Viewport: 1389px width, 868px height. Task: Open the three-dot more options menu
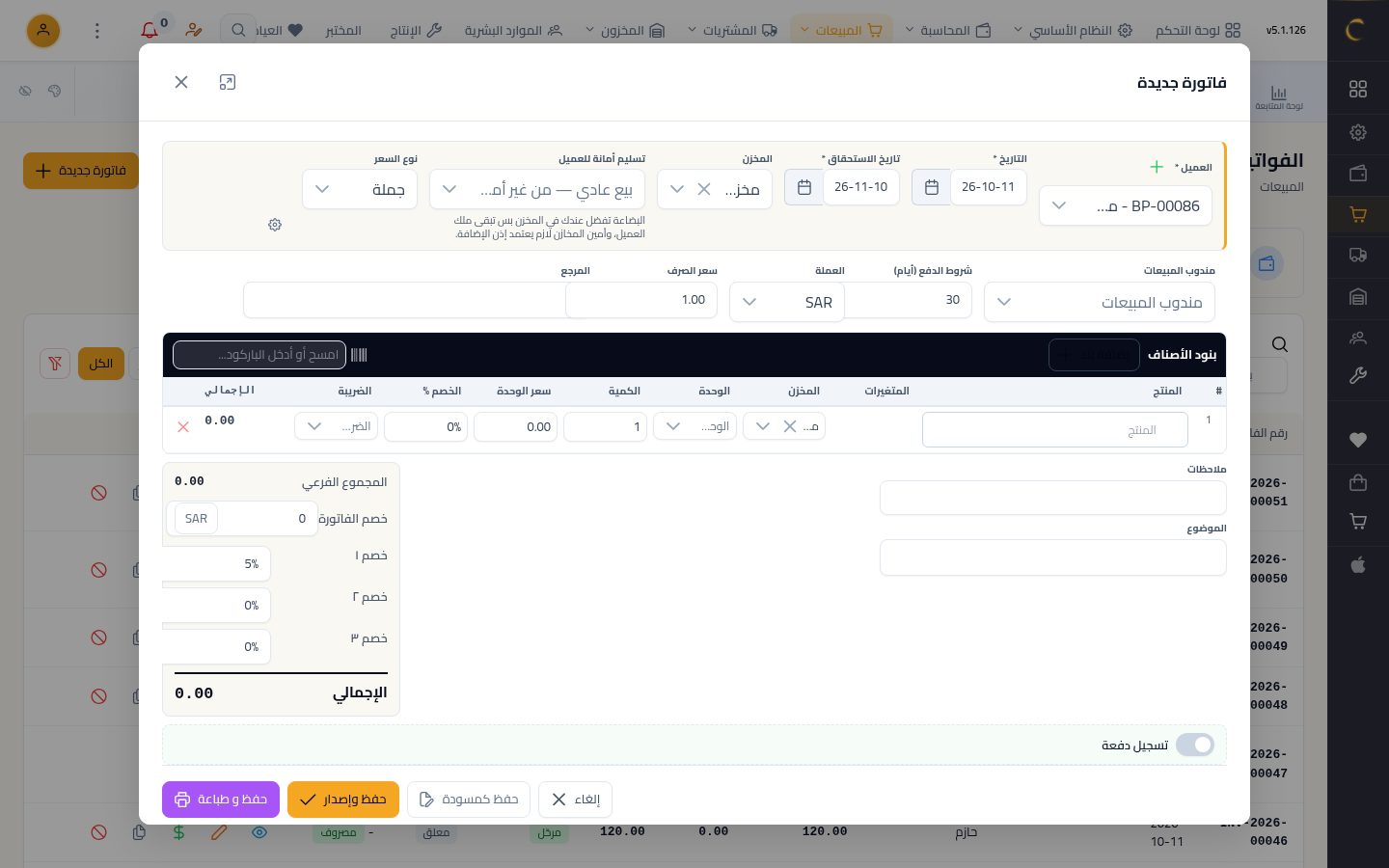tap(96, 31)
